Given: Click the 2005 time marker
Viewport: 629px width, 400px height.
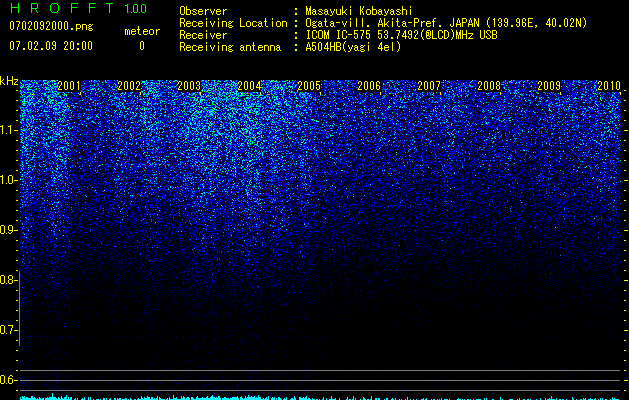Looking at the screenshot, I should [x=309, y=85].
